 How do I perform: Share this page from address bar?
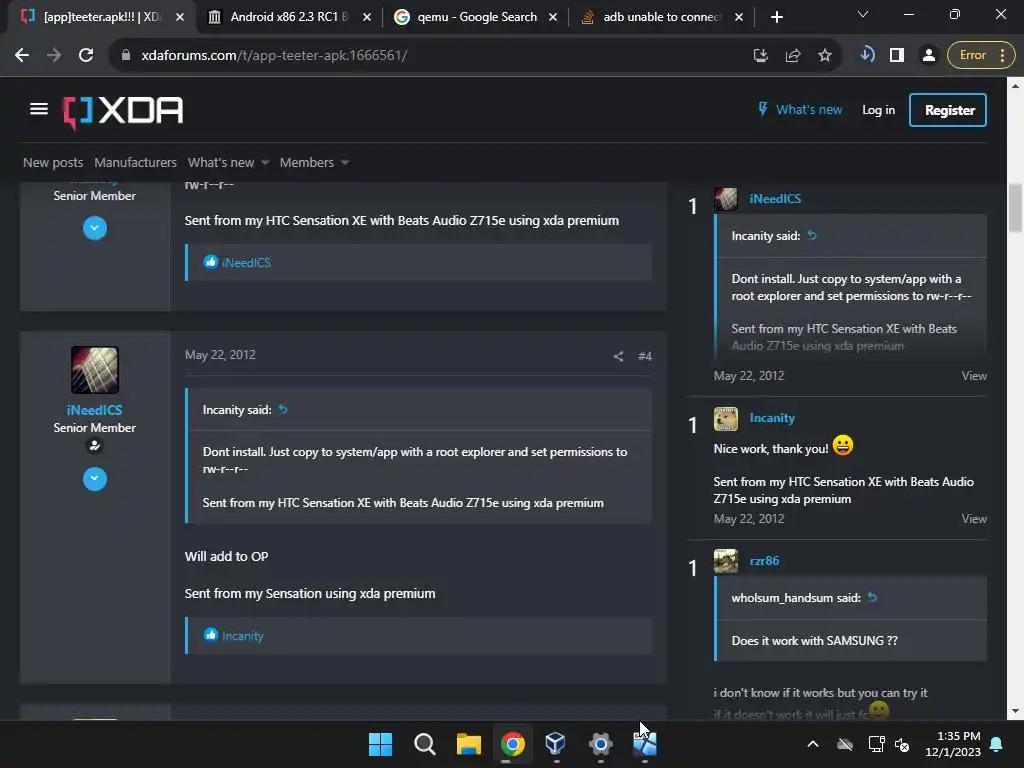[793, 56]
